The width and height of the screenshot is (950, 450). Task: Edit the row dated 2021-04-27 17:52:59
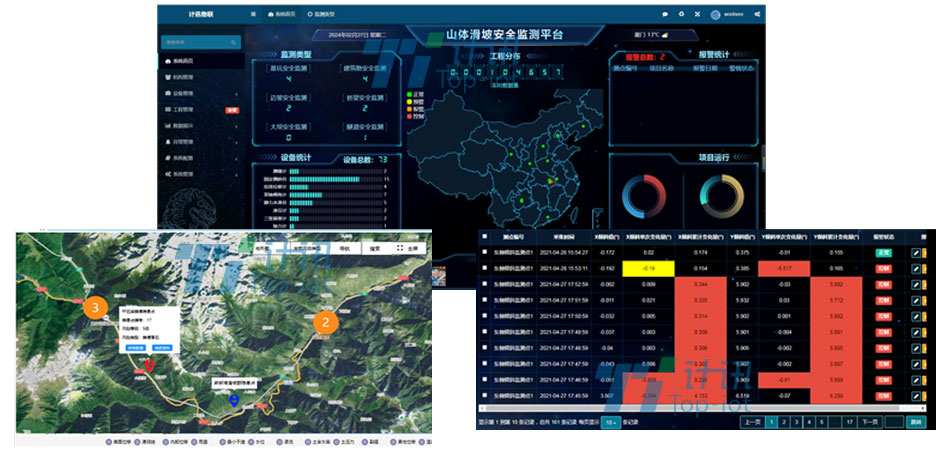click(916, 285)
